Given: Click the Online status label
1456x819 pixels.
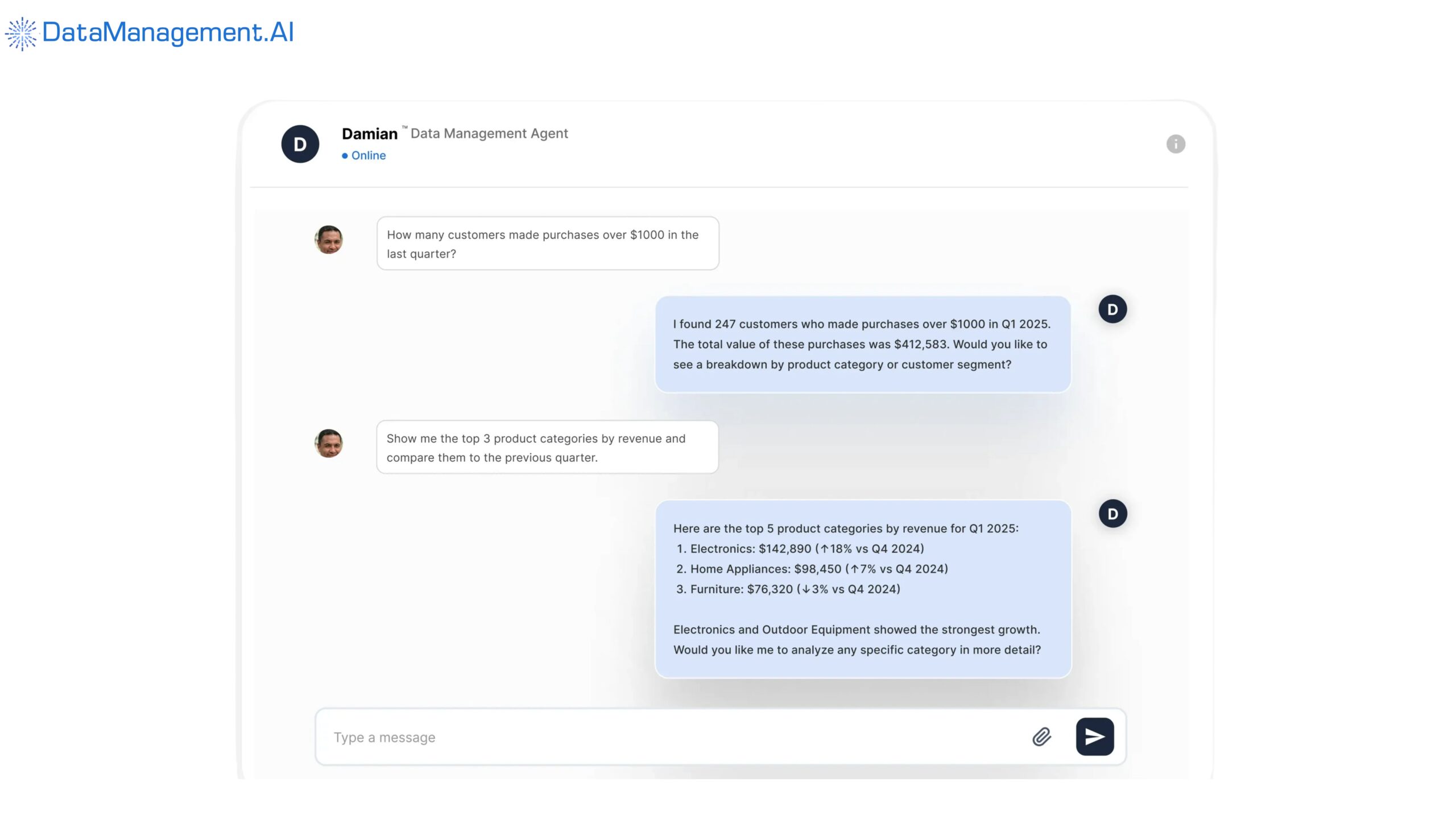Looking at the screenshot, I should (364, 155).
